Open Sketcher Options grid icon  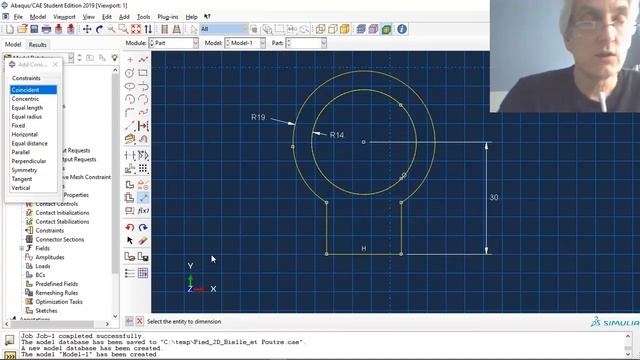click(143, 273)
